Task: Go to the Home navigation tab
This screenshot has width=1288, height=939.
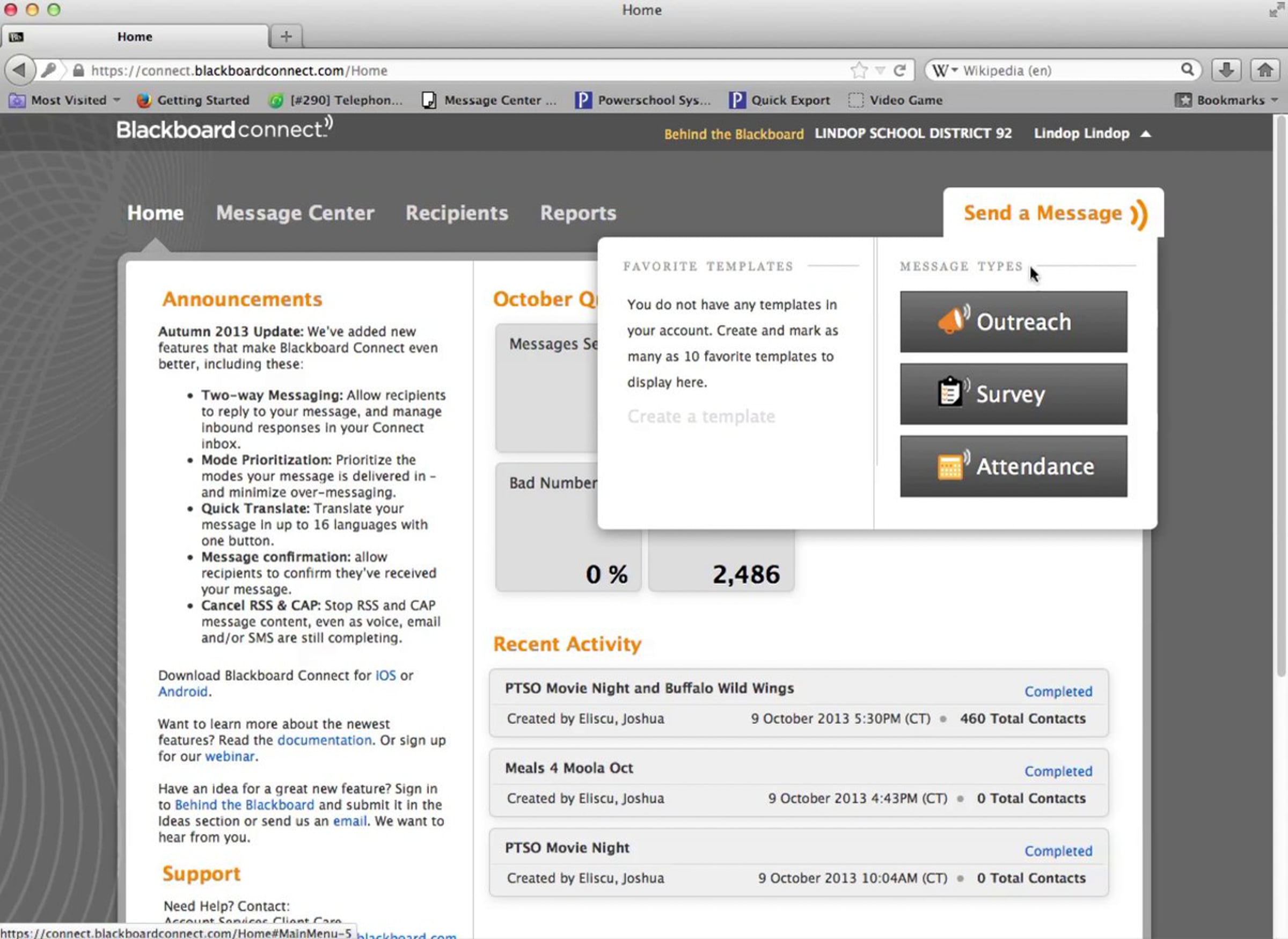Action: 155,213
